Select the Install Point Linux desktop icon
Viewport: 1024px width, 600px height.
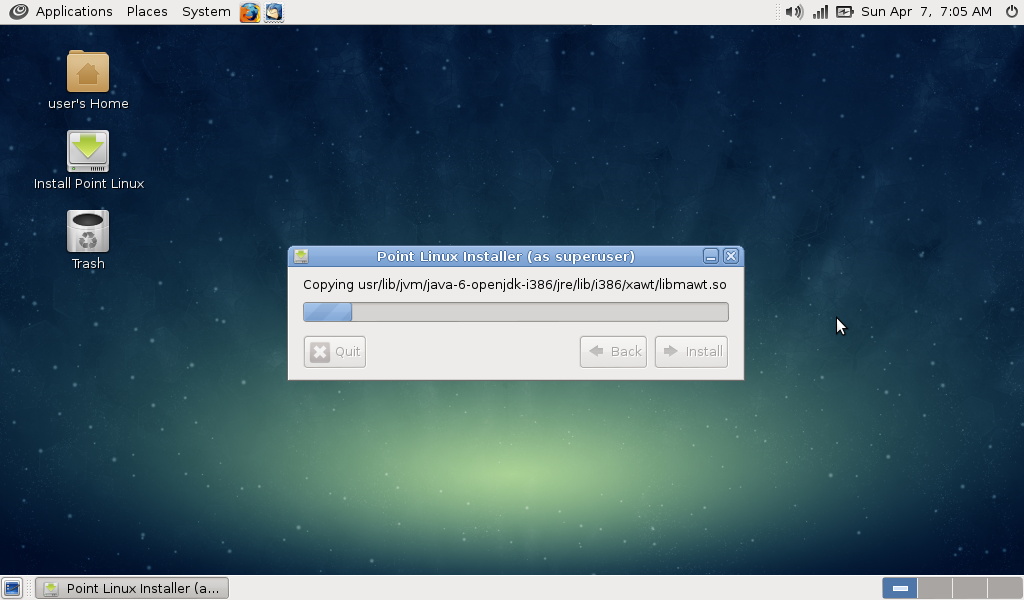tap(88, 161)
